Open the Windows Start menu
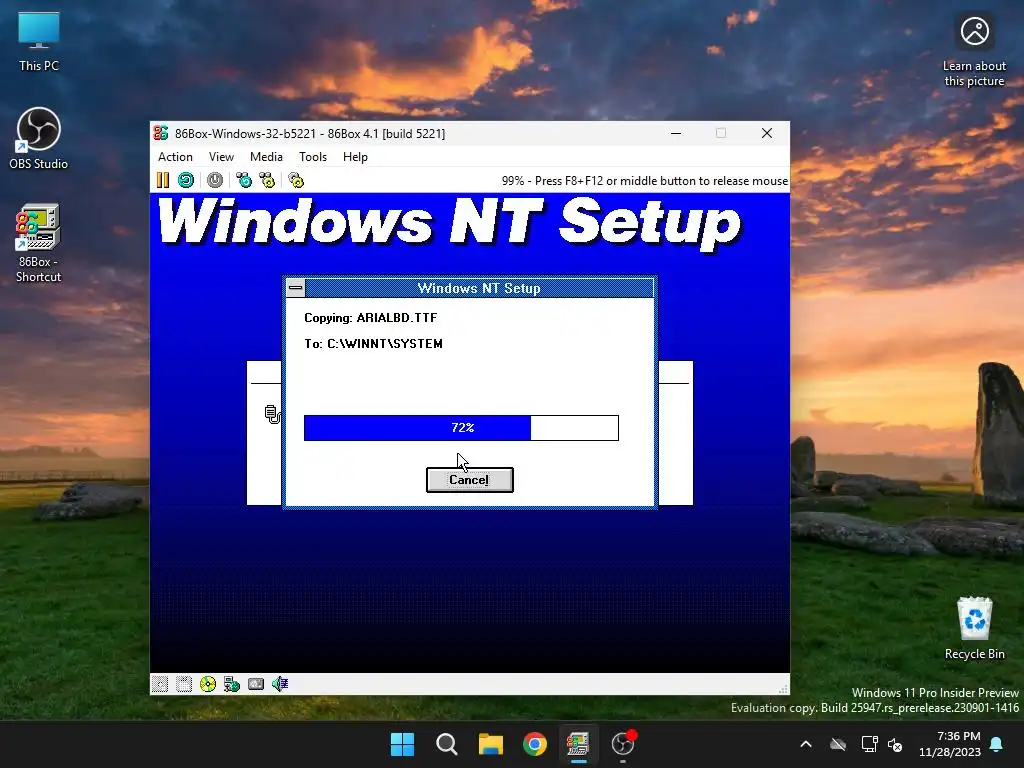Screen dimensions: 1024x768 (x=402, y=744)
